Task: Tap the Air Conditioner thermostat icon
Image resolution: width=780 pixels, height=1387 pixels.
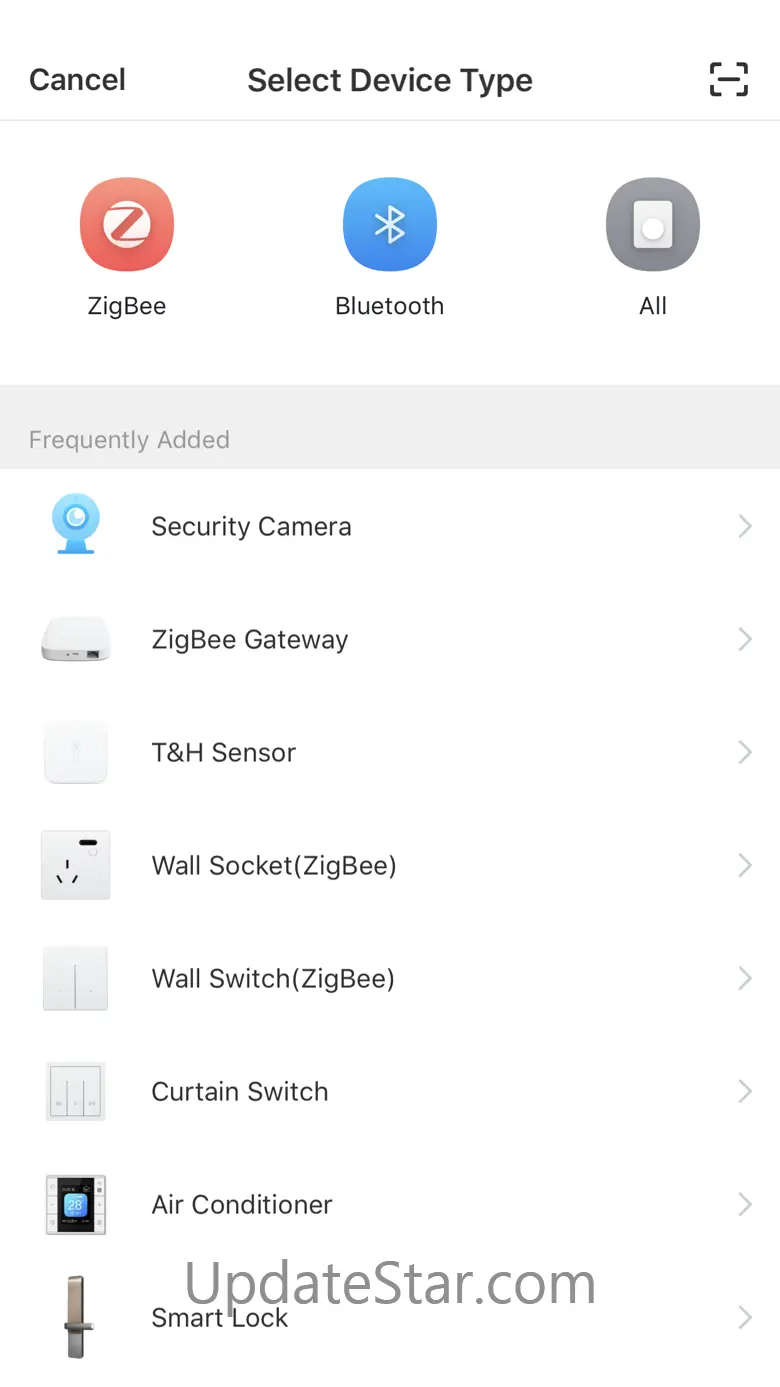Action: 75,1205
